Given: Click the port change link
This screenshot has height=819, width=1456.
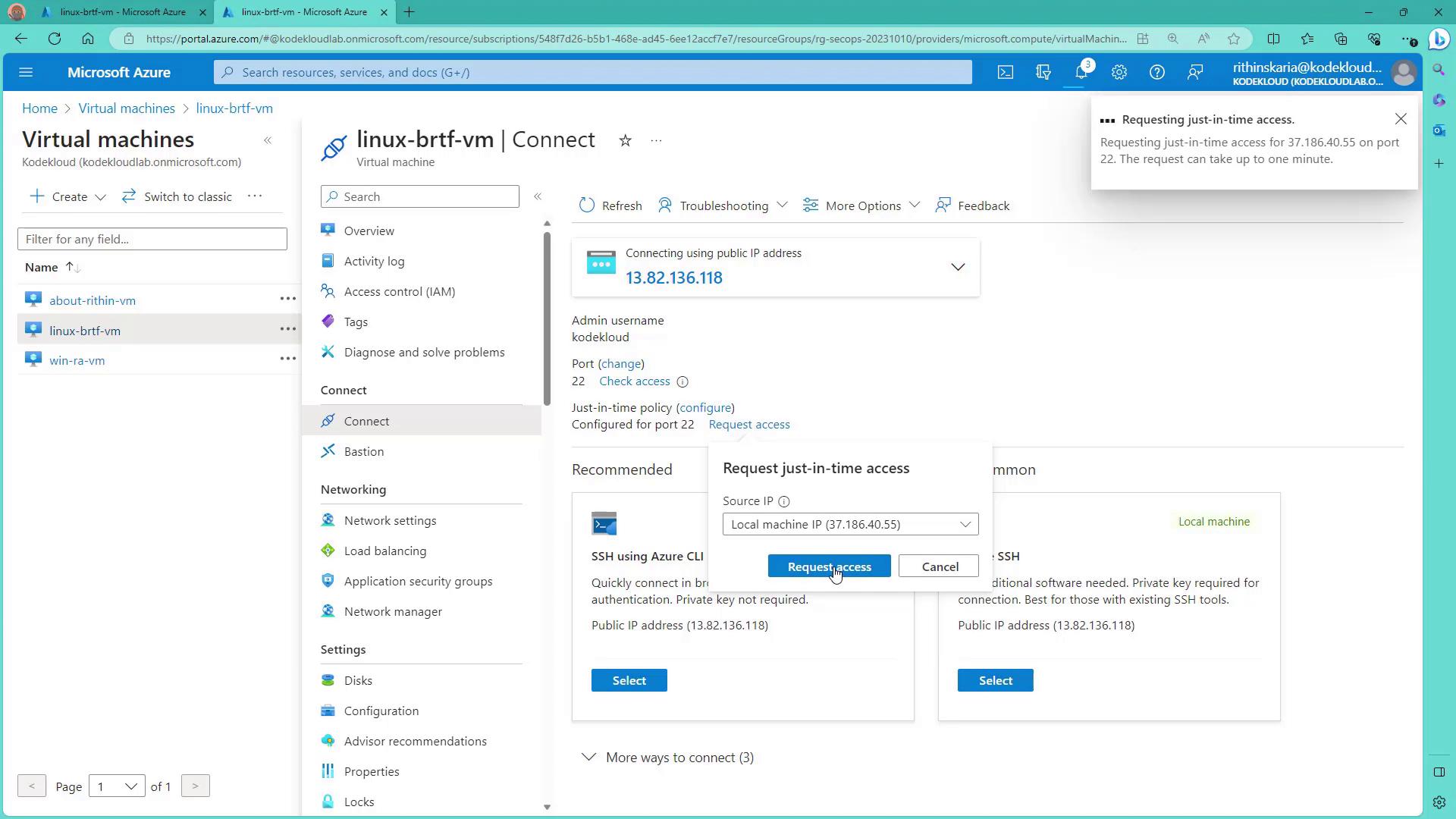Looking at the screenshot, I should tap(621, 364).
